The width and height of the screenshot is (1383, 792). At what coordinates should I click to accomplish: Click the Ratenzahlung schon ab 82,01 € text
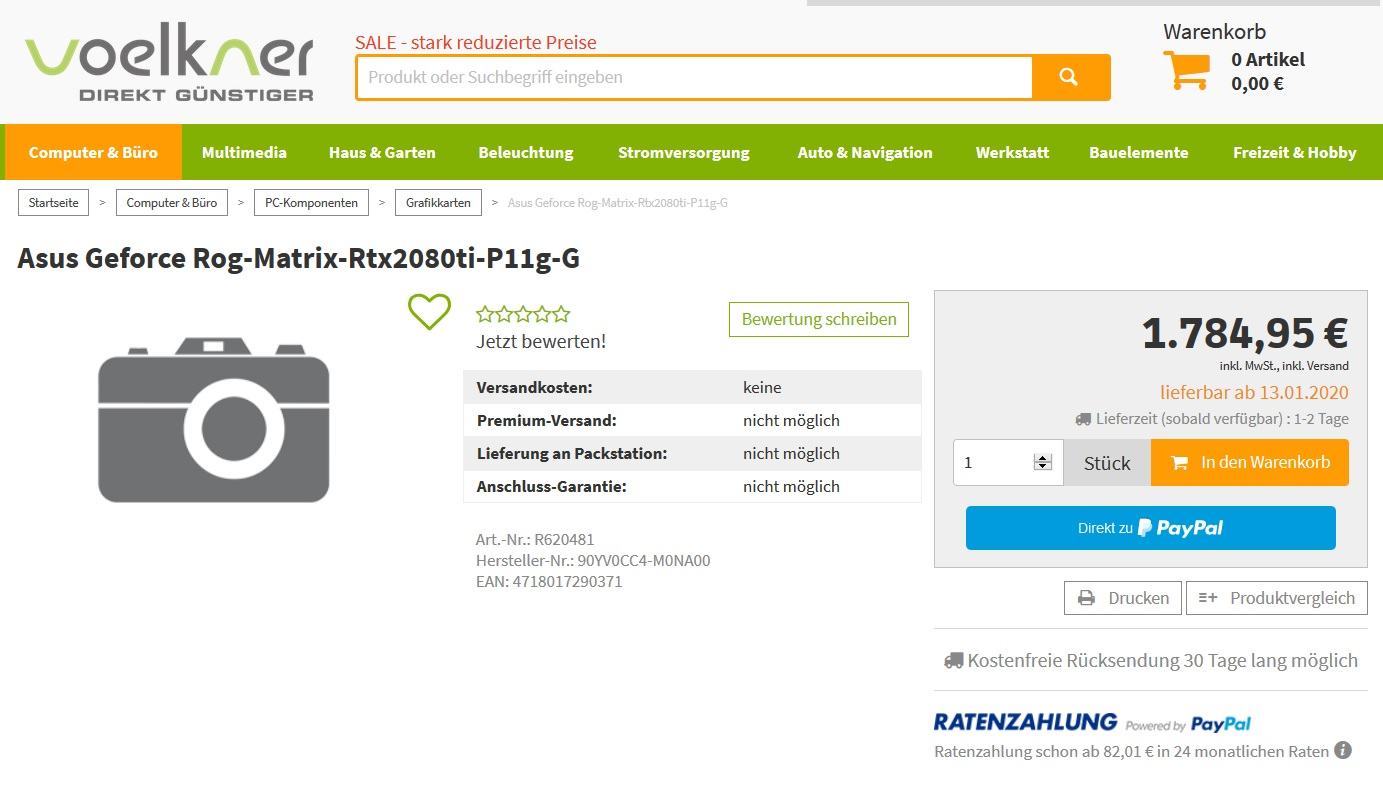(x=1131, y=751)
